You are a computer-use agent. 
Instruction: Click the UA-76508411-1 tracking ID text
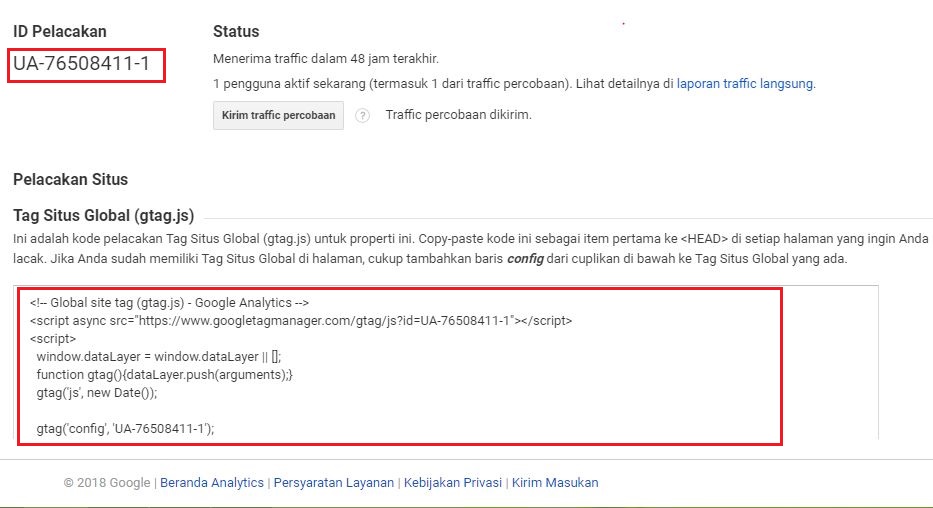pos(82,65)
